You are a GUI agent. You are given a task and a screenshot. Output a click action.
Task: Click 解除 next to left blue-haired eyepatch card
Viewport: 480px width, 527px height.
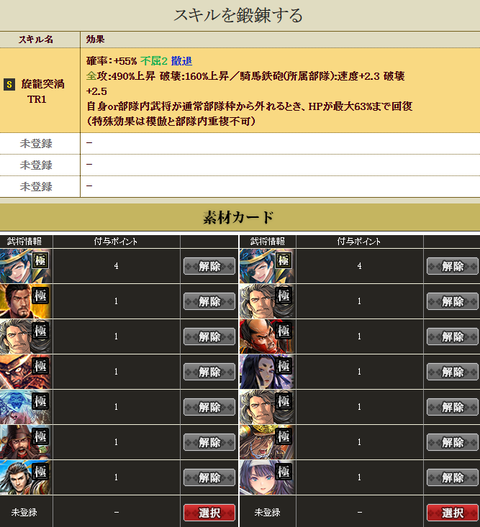209,266
